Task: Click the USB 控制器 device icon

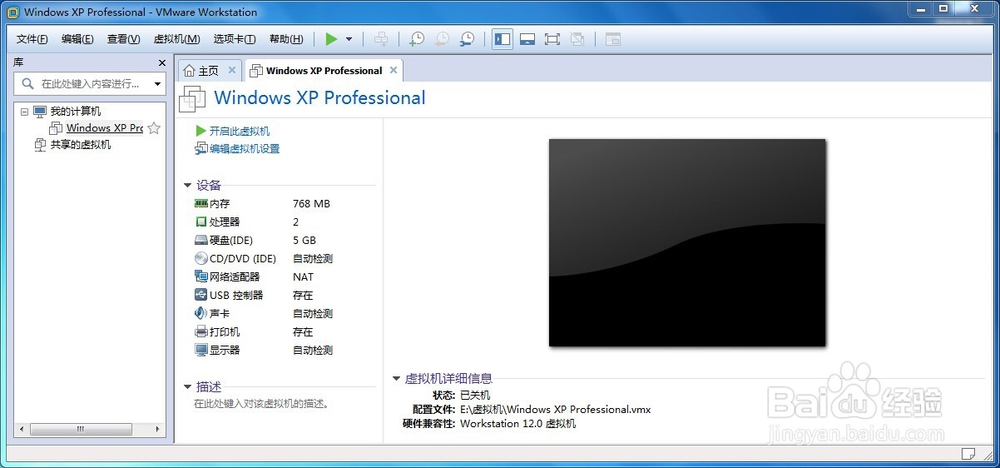Action: tap(201, 295)
